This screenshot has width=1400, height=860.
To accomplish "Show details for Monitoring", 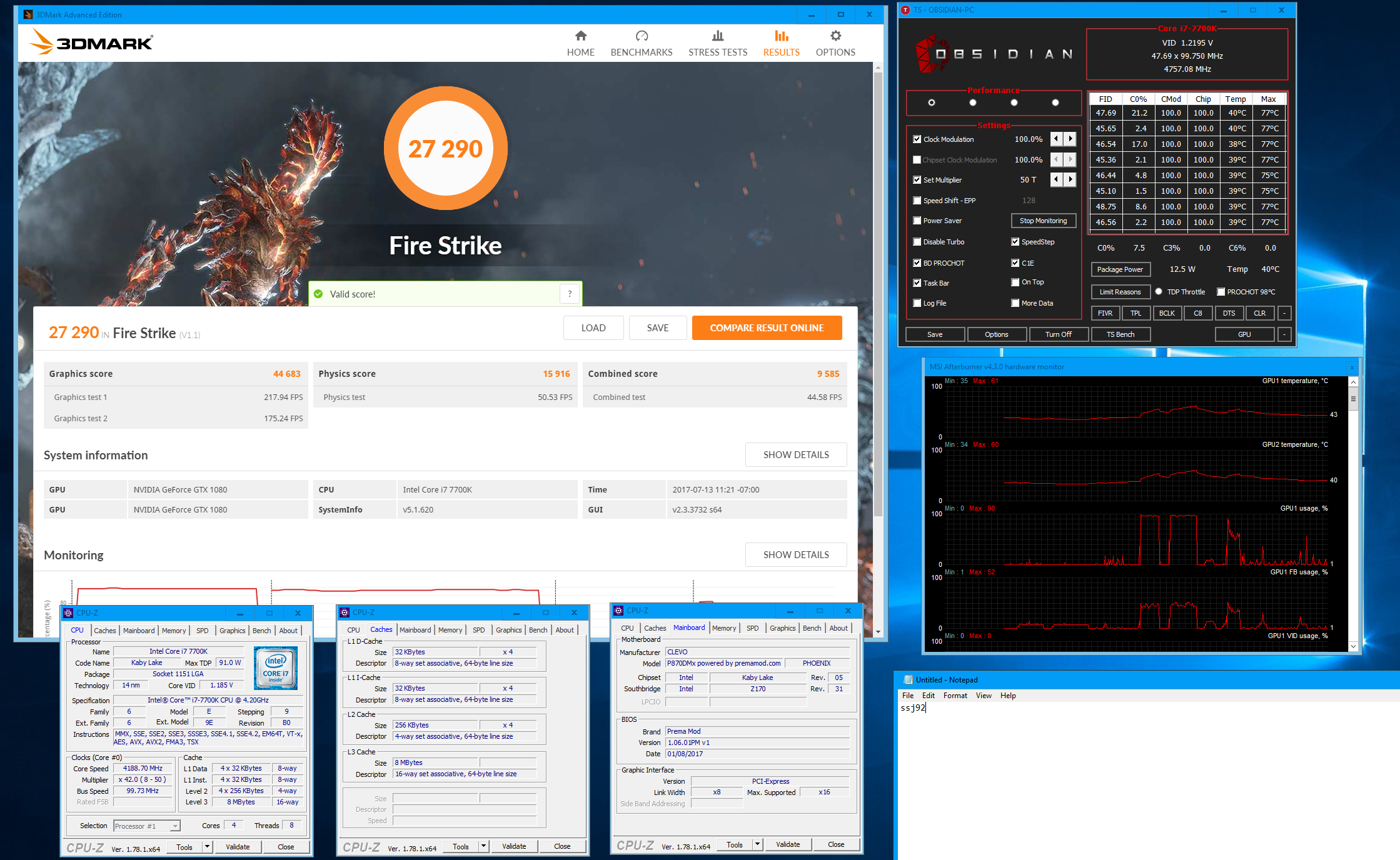I will click(x=796, y=555).
